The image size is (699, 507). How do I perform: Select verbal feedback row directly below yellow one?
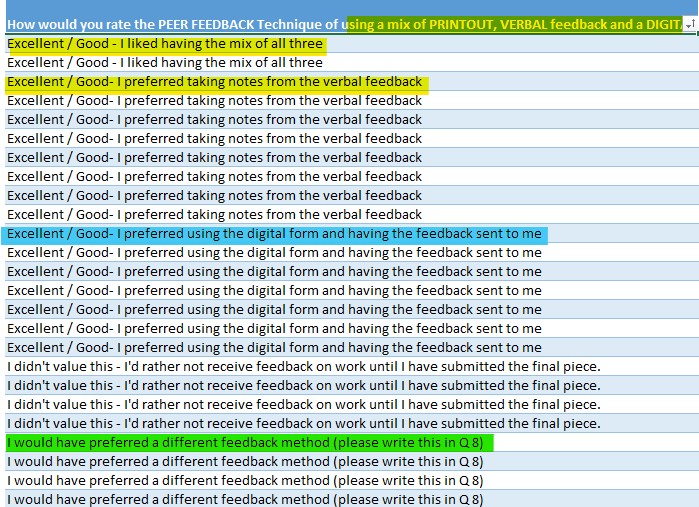pos(215,101)
